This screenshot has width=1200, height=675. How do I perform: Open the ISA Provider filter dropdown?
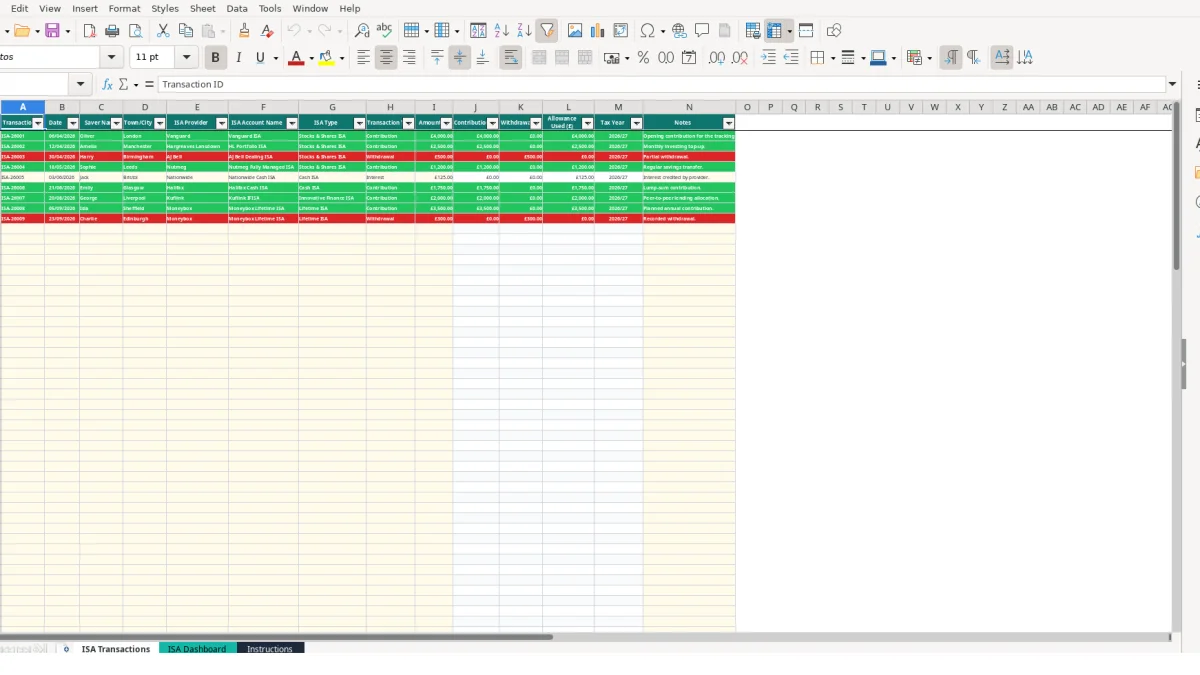pos(221,123)
